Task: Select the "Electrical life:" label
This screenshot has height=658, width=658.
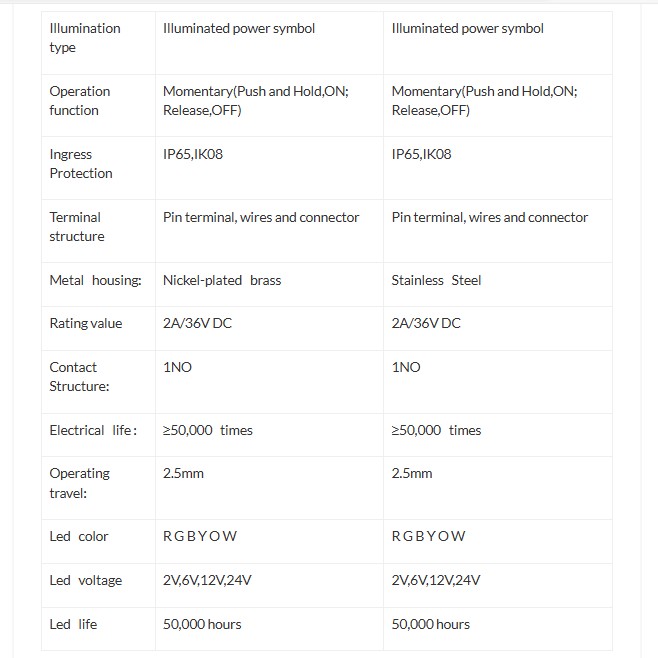Action: tap(94, 430)
